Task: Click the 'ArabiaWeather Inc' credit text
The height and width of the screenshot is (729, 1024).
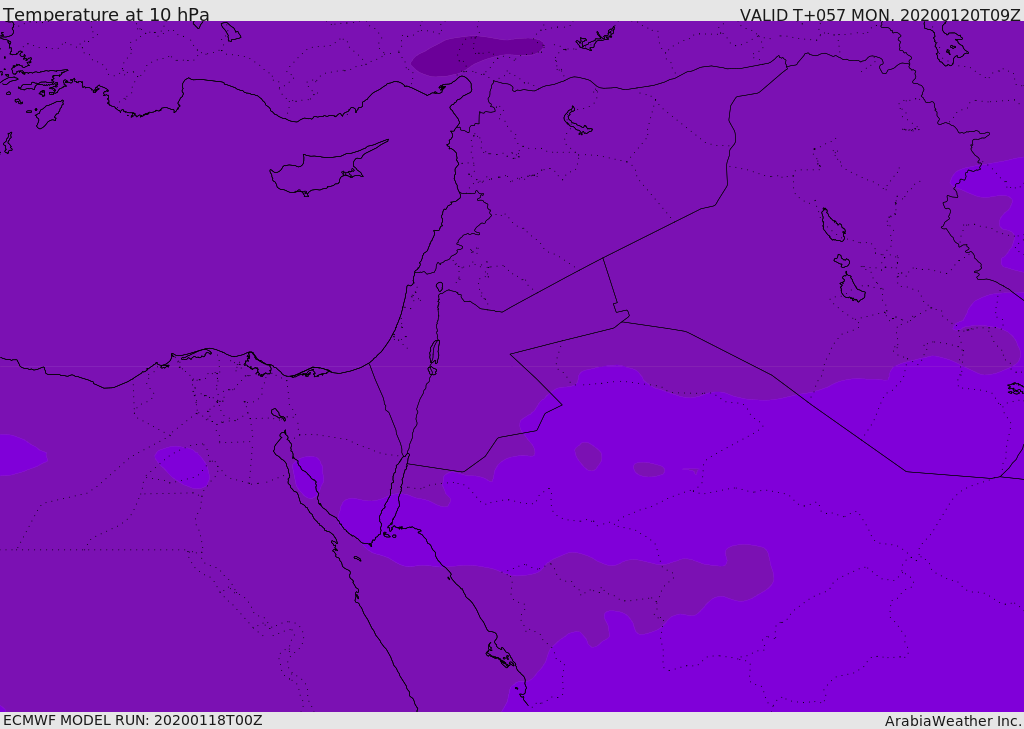Action: tap(953, 721)
